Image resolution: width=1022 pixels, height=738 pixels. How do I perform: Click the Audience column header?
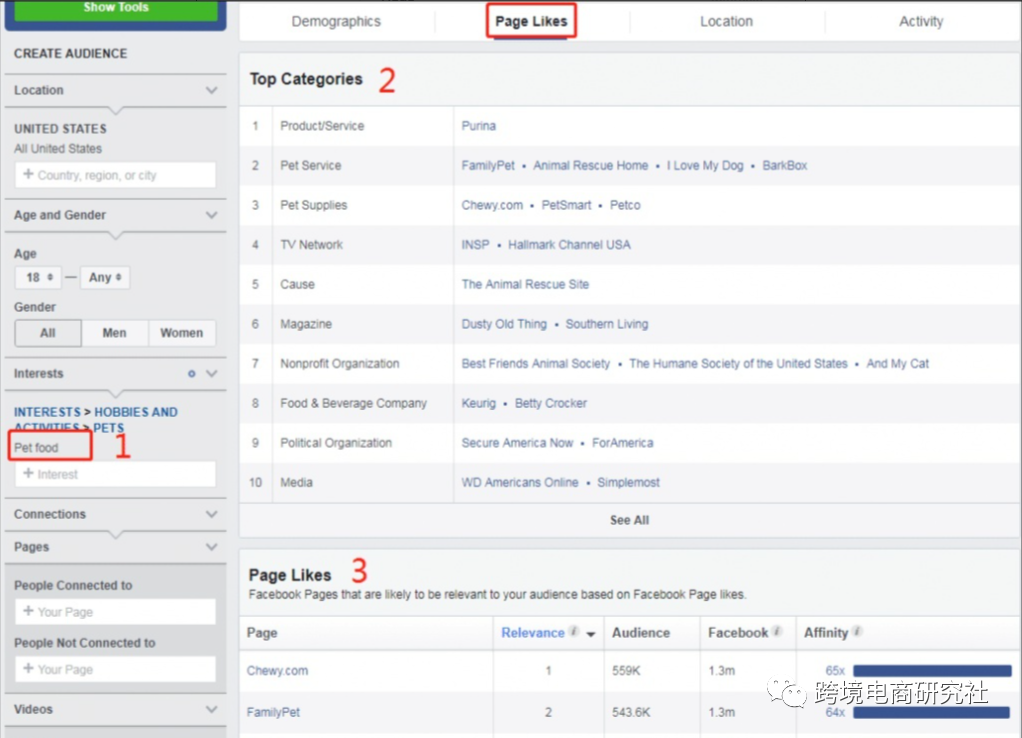(641, 633)
